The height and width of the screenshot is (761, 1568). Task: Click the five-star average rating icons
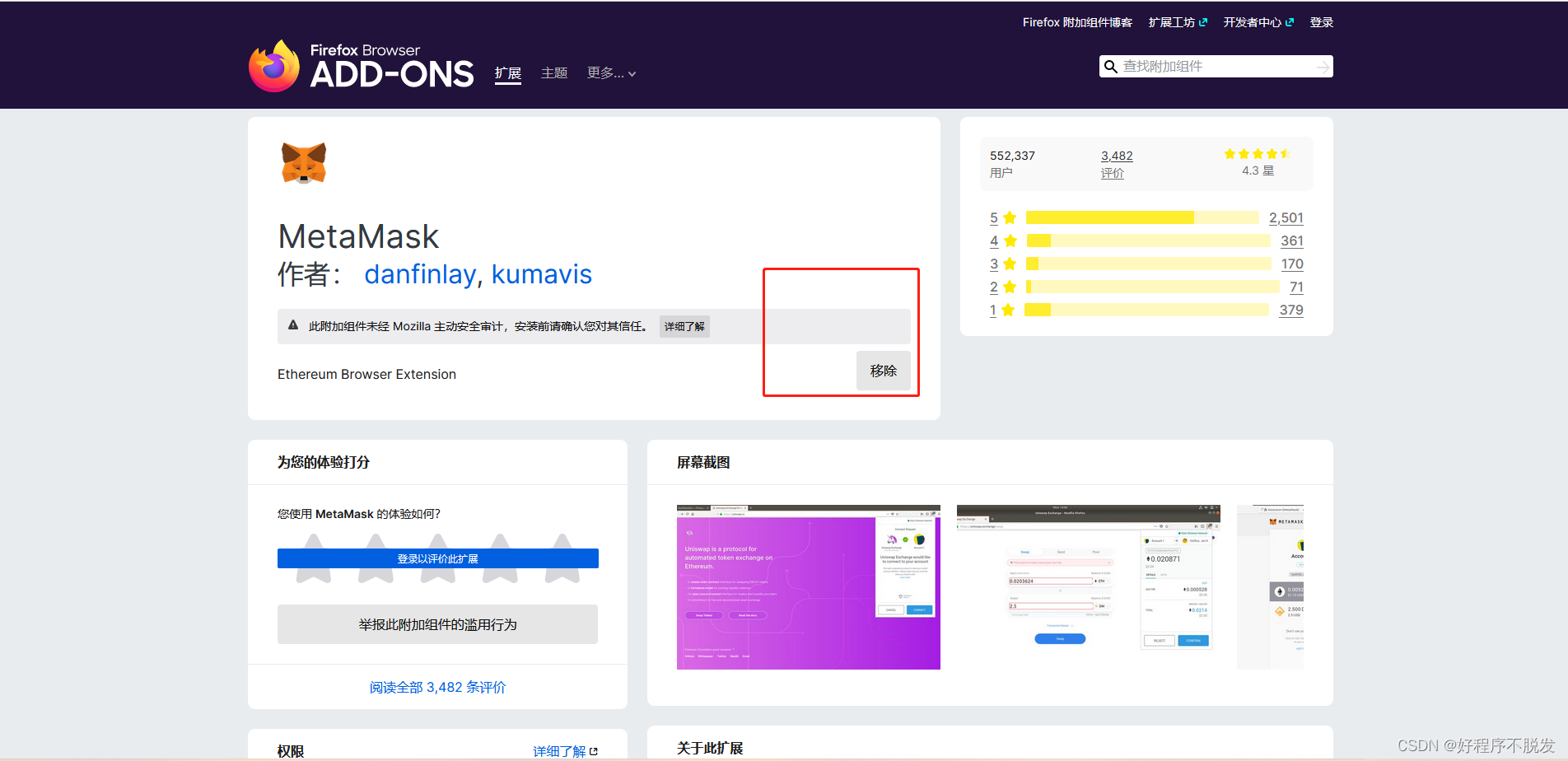1258,154
